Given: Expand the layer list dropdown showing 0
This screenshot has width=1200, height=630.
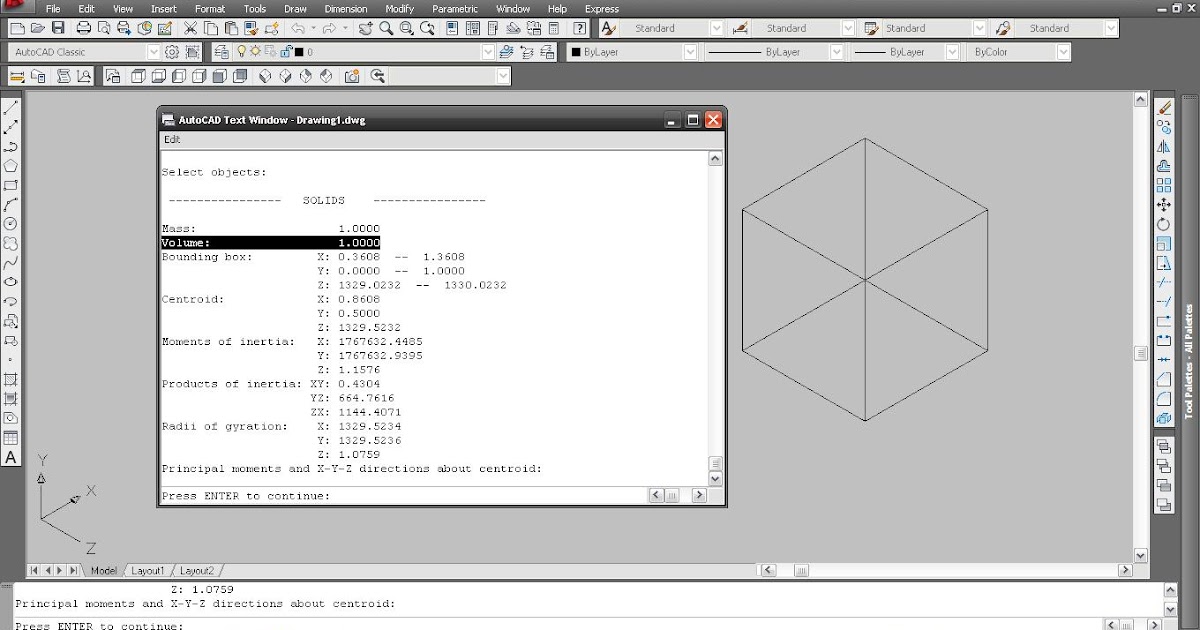Looking at the screenshot, I should coord(488,52).
